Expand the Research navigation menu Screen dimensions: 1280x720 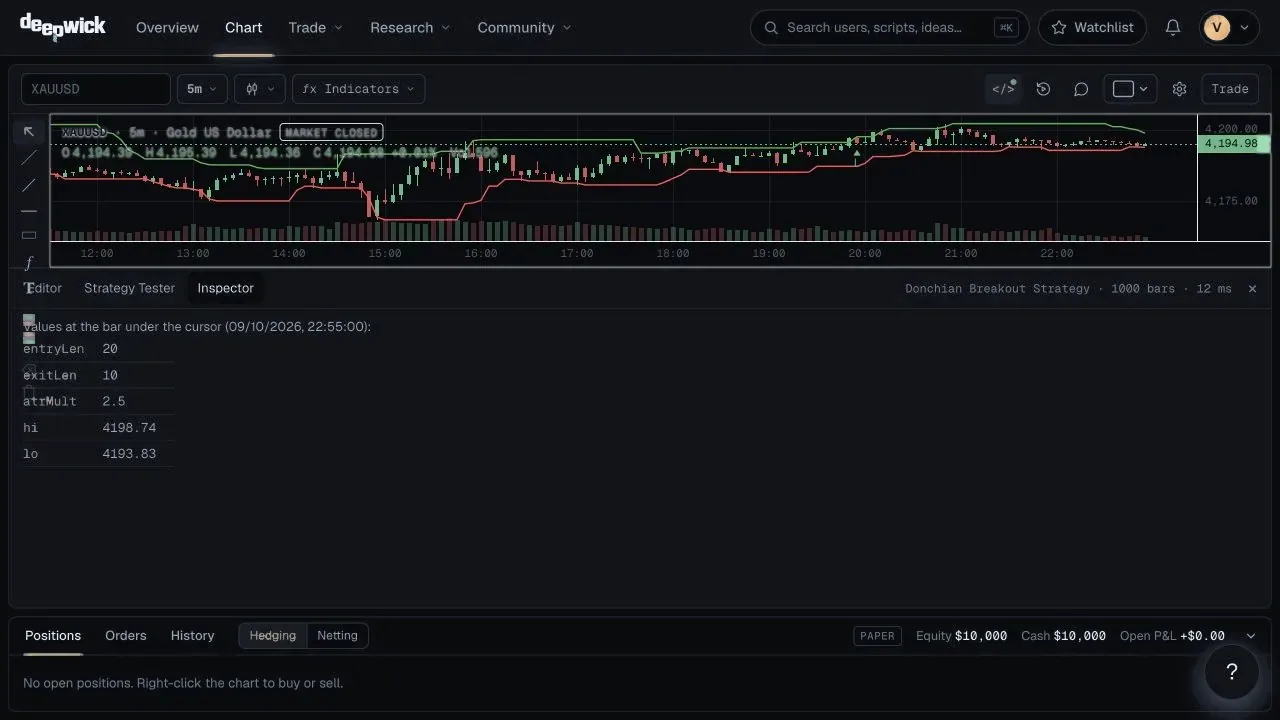[410, 28]
